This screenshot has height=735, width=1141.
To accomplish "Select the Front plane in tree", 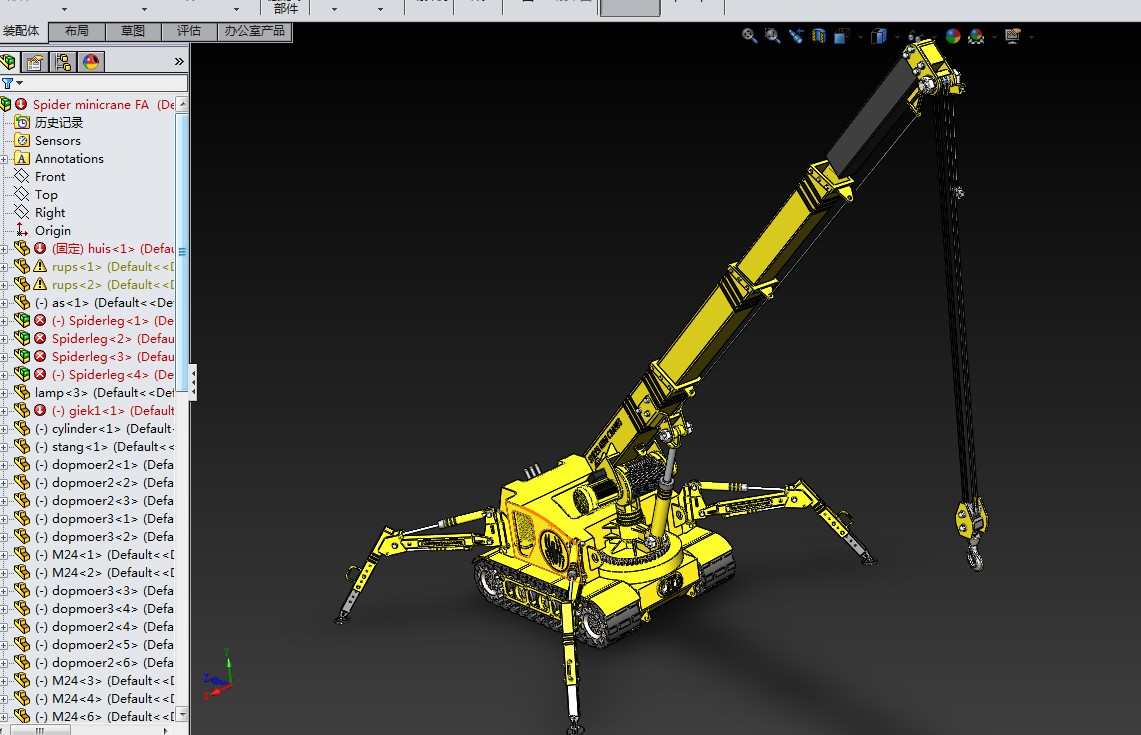I will click(50, 177).
